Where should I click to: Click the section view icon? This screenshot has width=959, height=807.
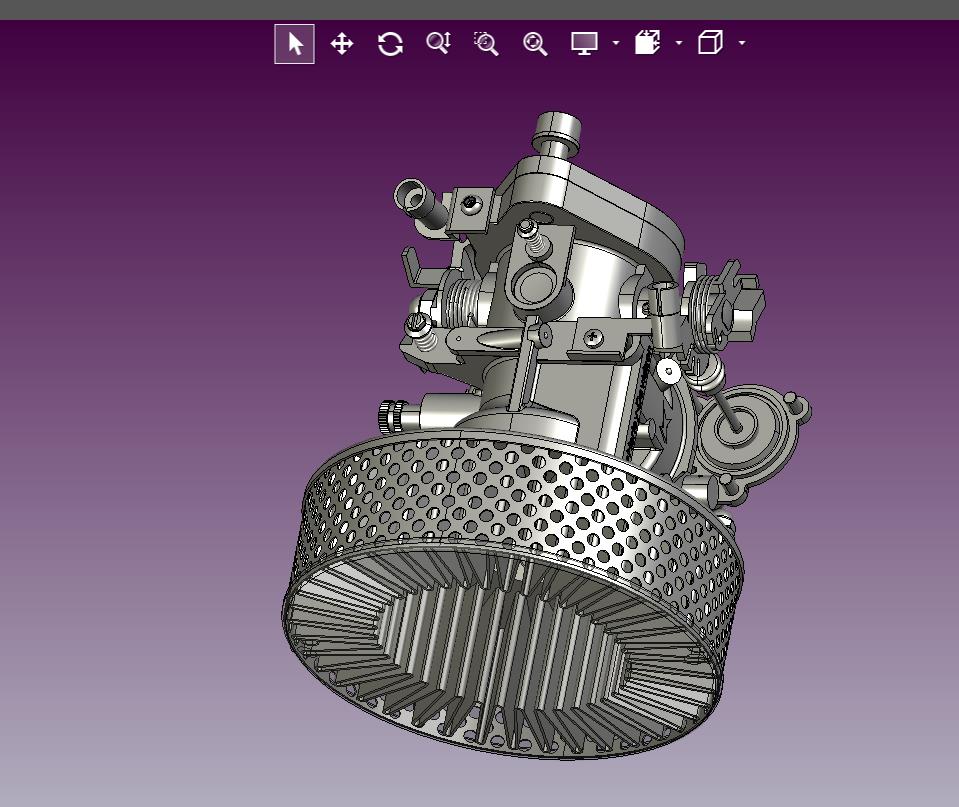pos(648,43)
